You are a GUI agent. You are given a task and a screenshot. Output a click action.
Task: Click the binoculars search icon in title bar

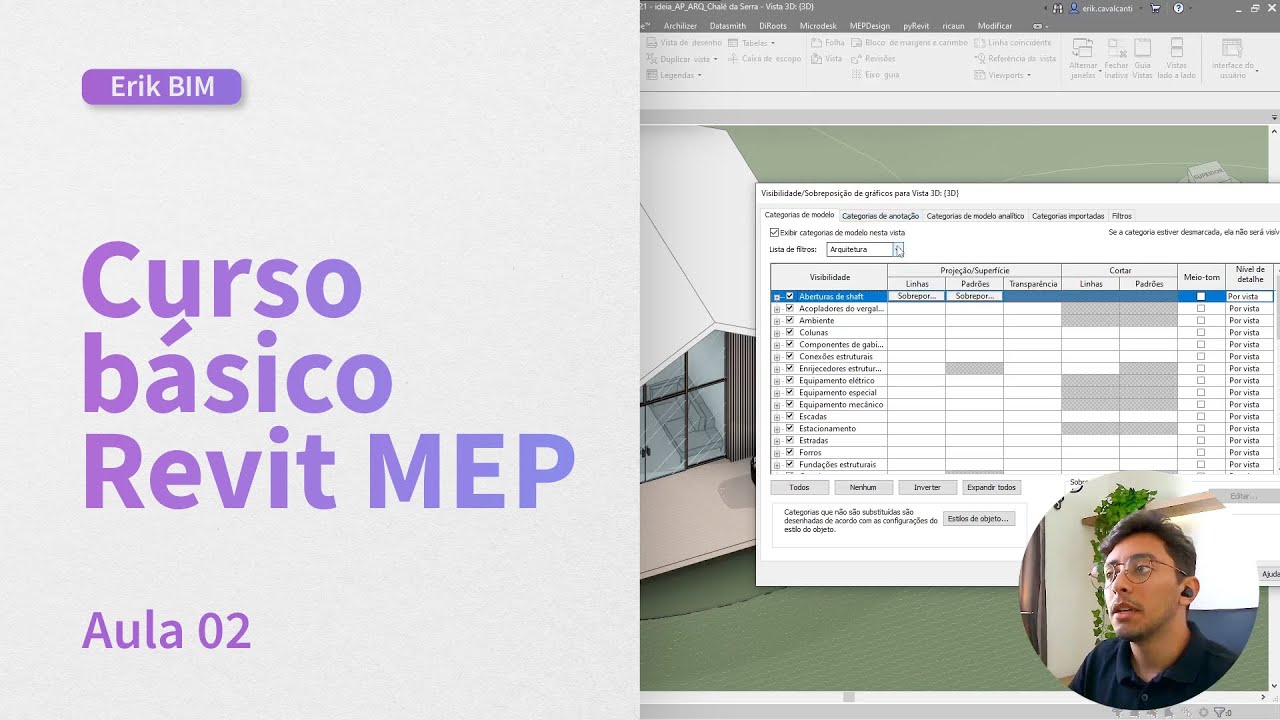click(1058, 8)
